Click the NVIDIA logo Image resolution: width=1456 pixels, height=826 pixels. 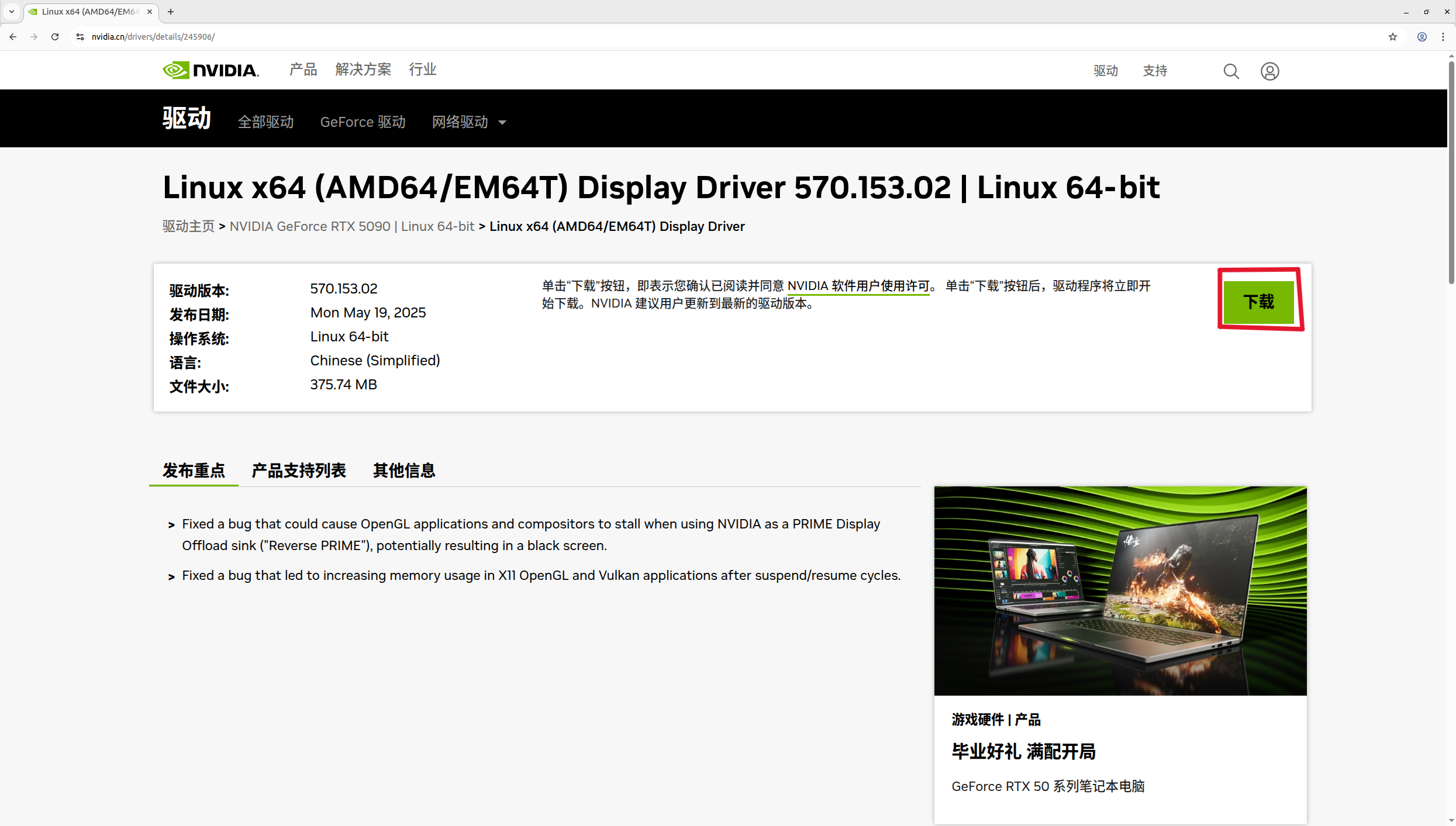211,70
